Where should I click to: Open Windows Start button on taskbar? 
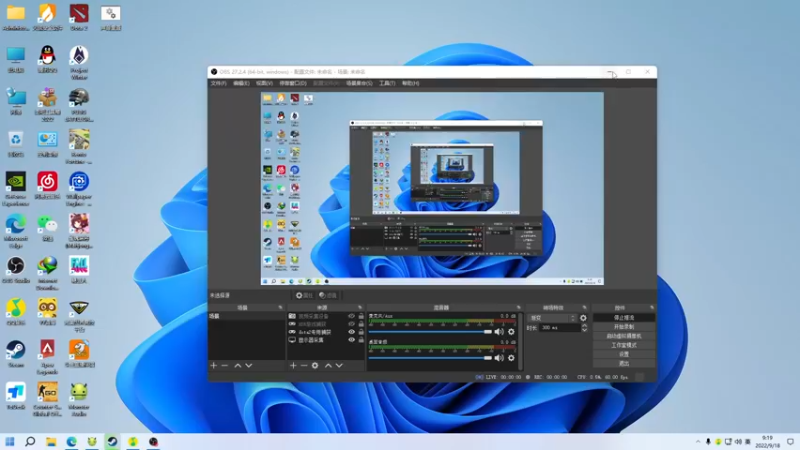[x=10, y=441]
